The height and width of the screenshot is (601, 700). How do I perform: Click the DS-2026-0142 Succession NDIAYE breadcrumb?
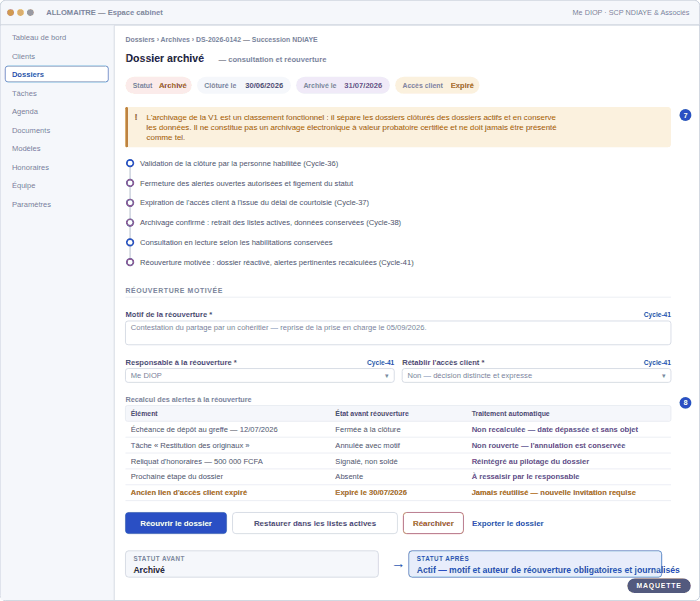257,40
